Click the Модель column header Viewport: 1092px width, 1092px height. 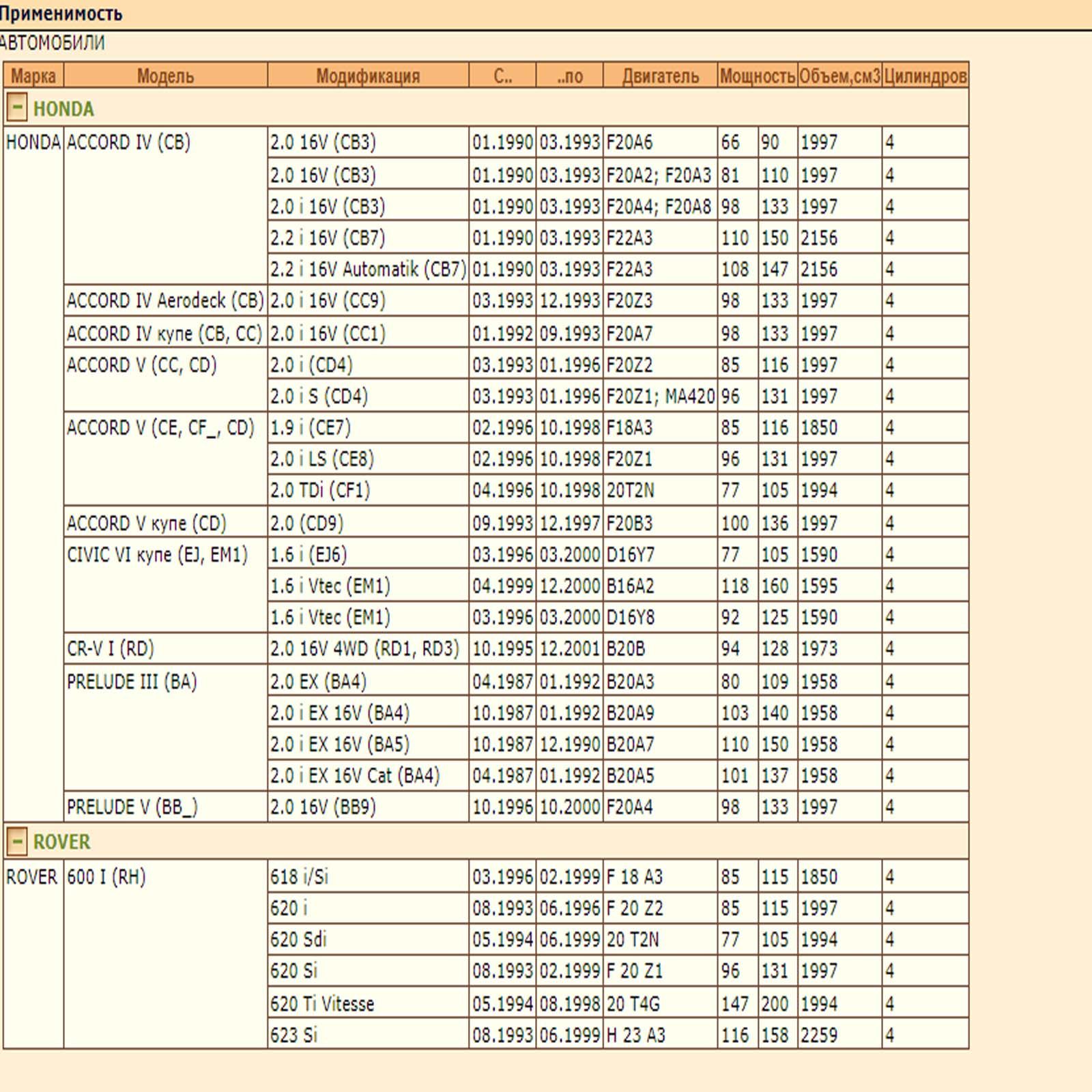coord(165,76)
